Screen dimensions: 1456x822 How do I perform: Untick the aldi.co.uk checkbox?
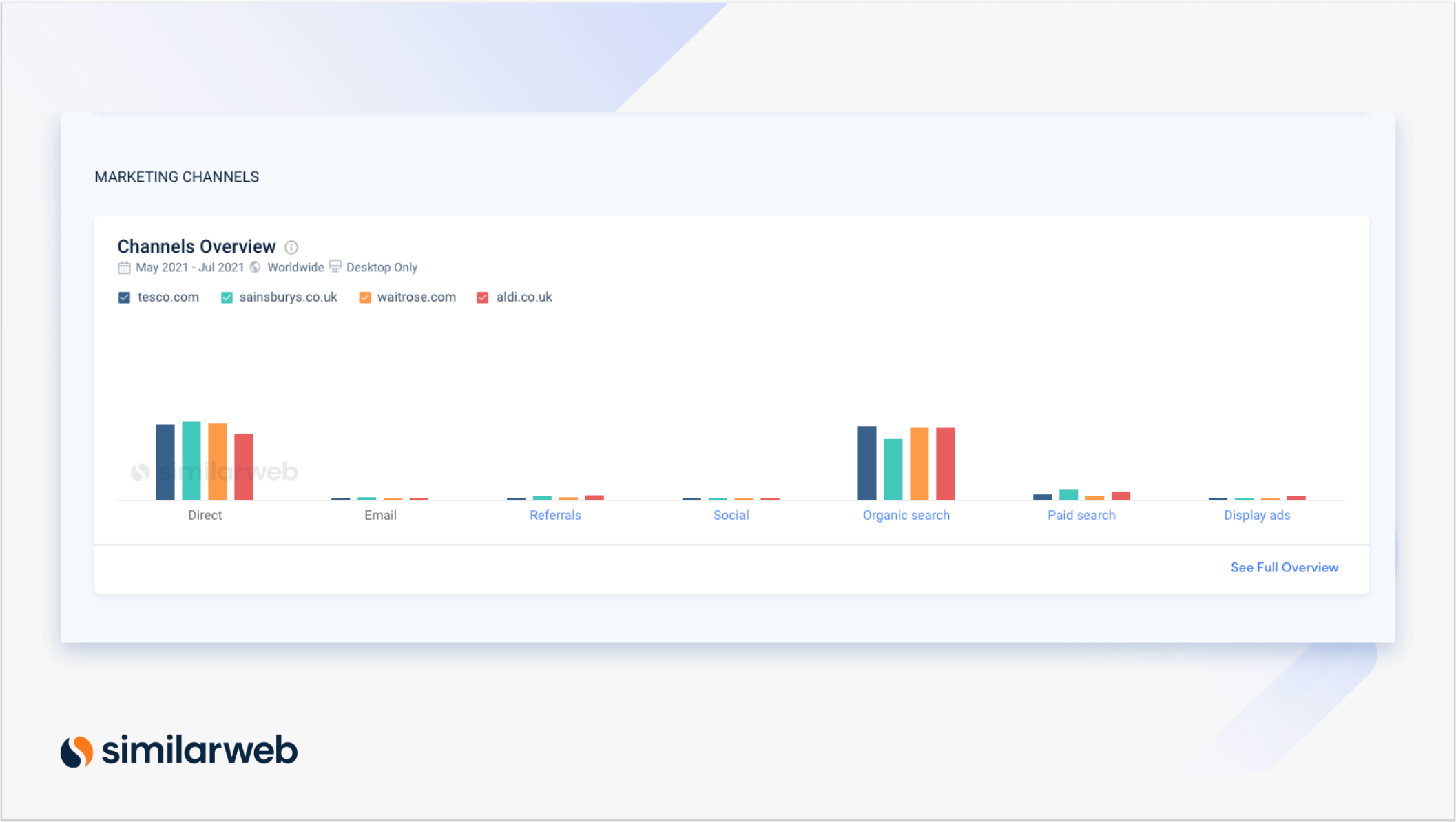(483, 297)
